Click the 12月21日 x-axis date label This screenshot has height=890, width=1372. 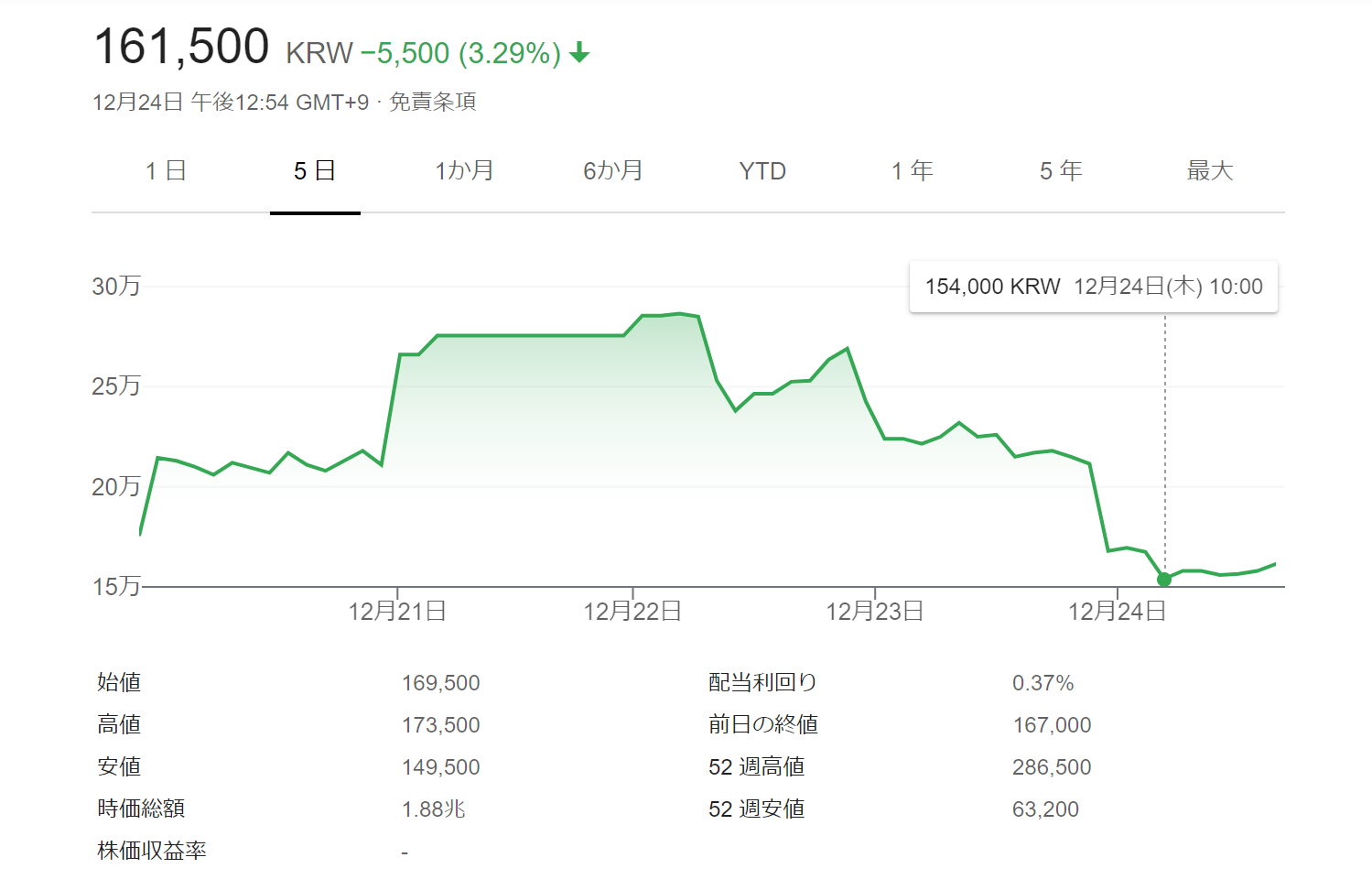397,612
